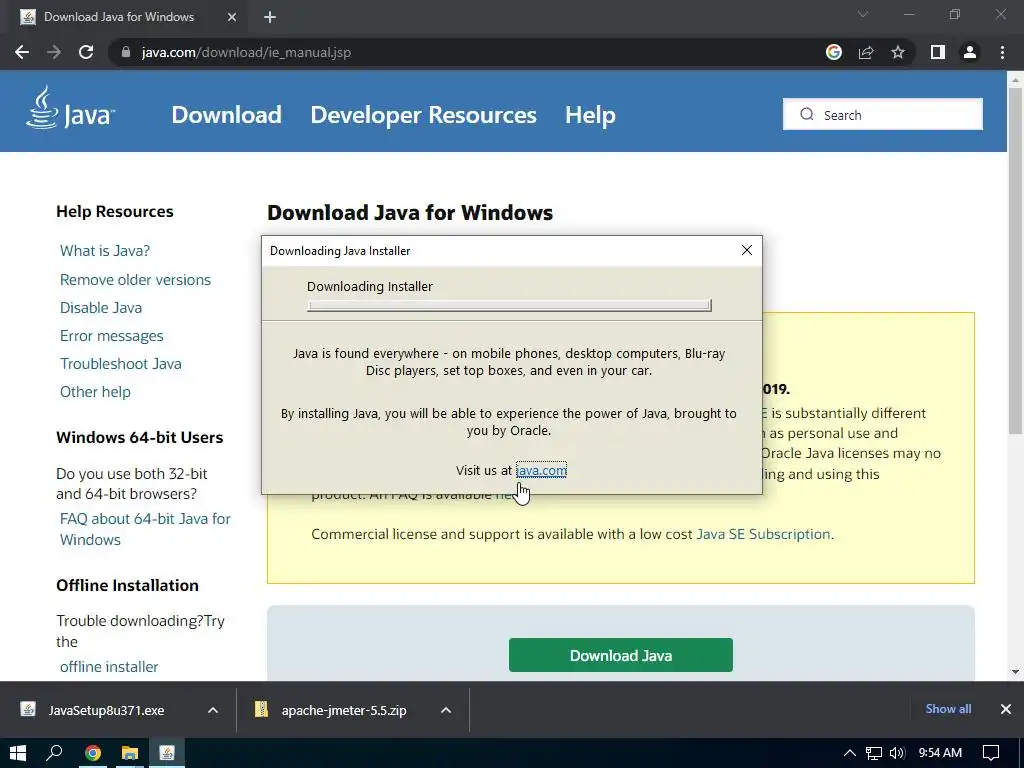Viewport: 1024px width, 768px height.
Task: Open FAQ about 64-bit Java link
Action: pyautogui.click(x=145, y=529)
